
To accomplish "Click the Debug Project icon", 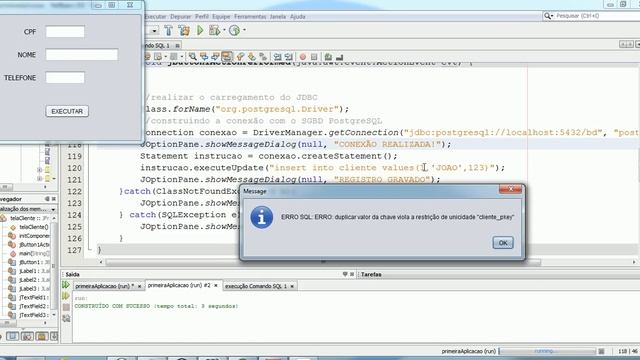I will pos(214,30).
